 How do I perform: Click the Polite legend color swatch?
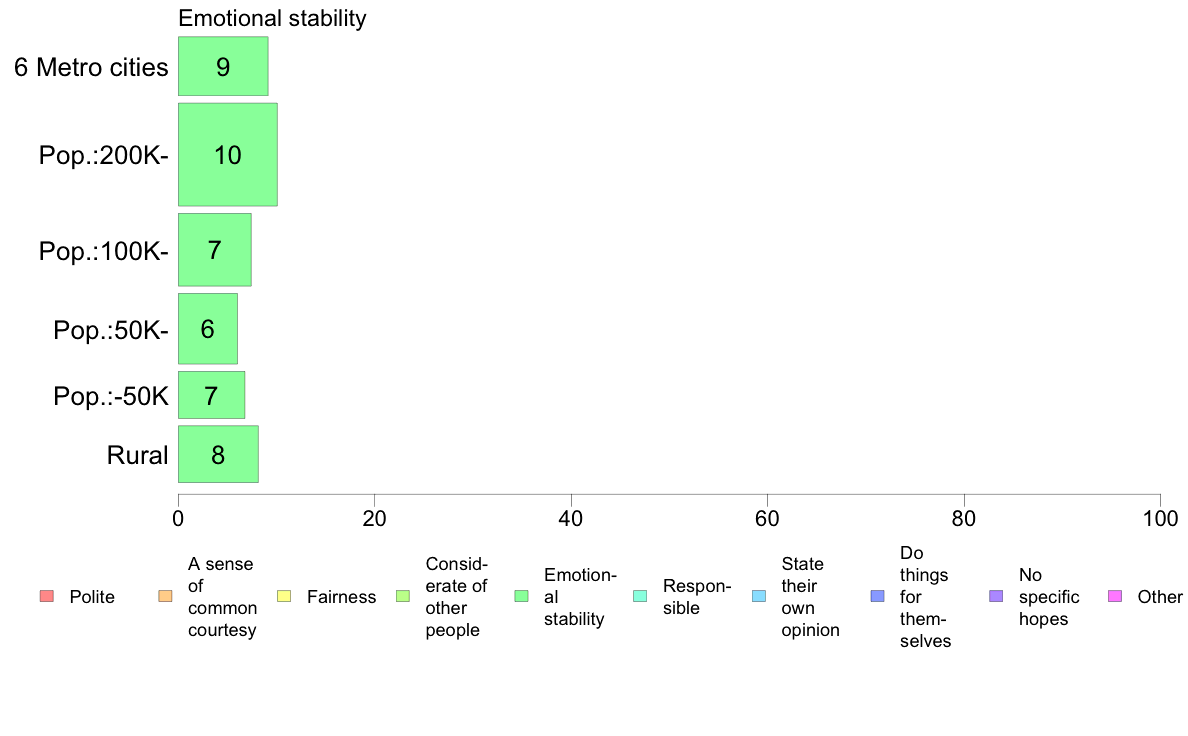46,597
